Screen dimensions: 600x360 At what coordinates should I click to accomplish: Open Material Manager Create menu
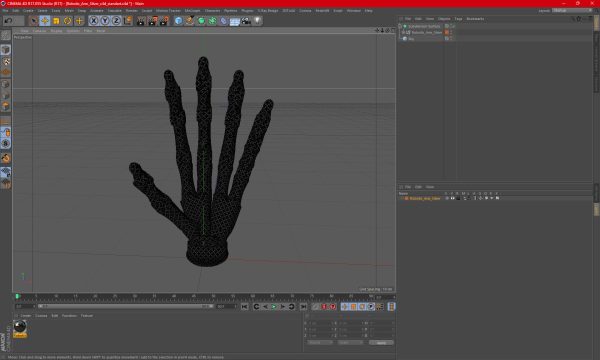(x=25, y=316)
